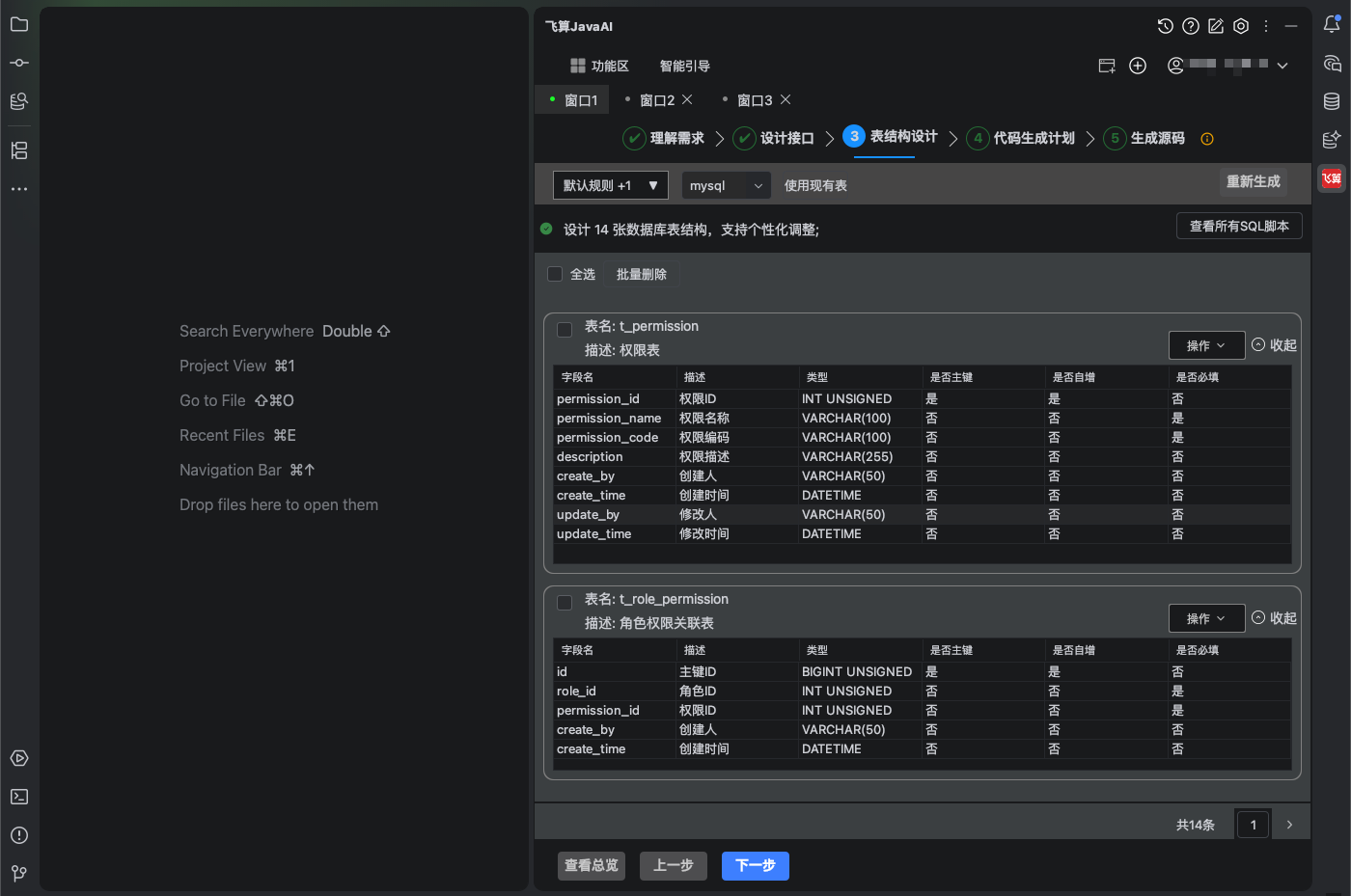Open the Services run icon in sidebar
The height and width of the screenshot is (896, 1351).
coord(19,758)
